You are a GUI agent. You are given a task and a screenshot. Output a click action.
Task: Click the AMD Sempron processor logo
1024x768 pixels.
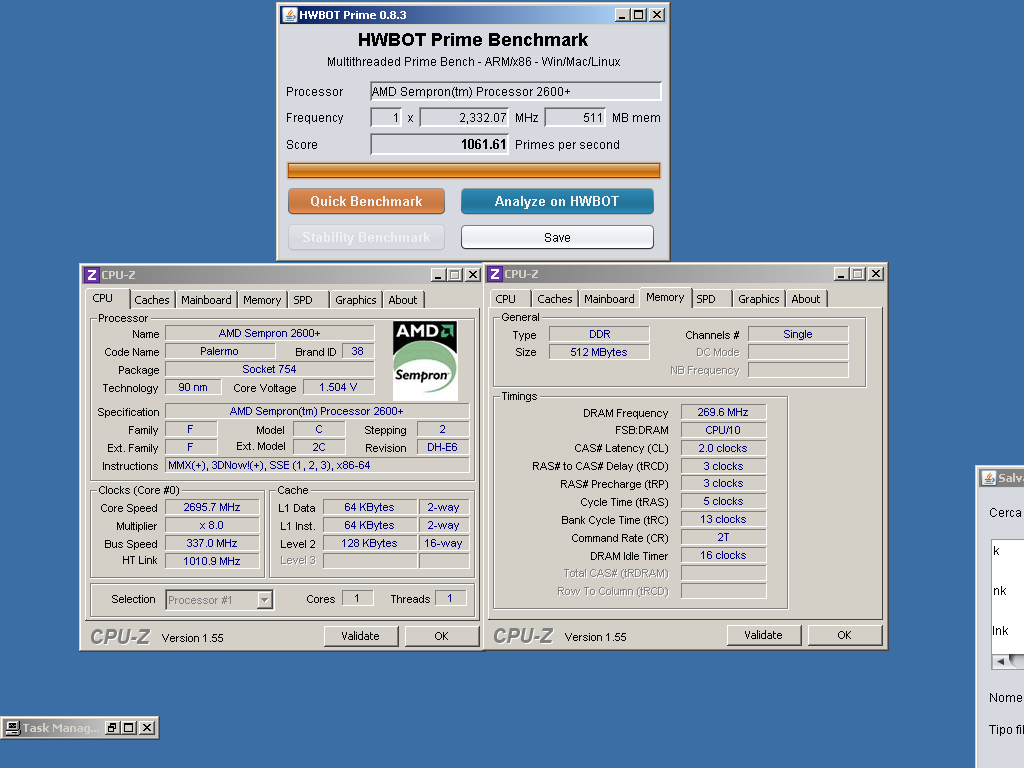[x=425, y=360]
